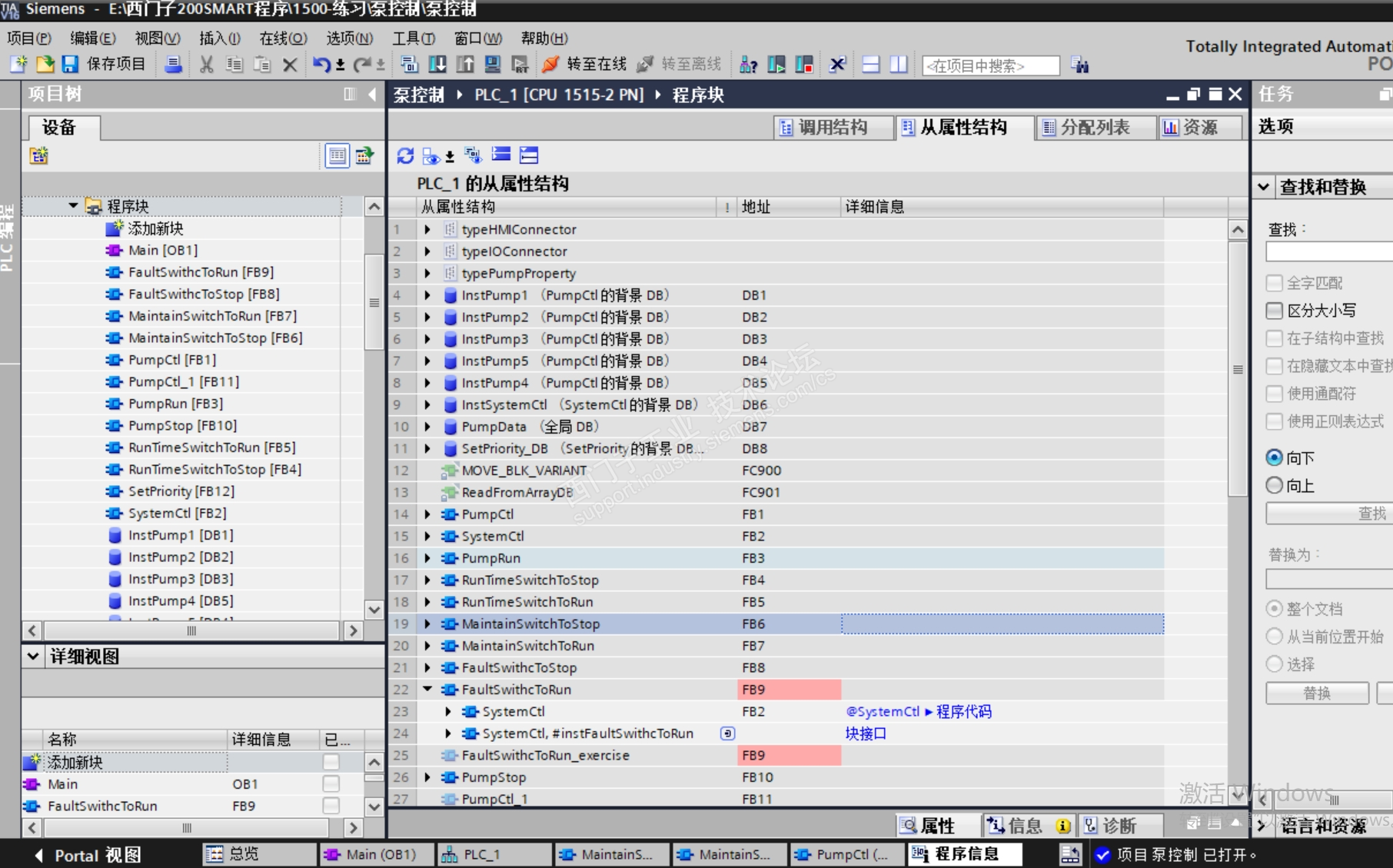Screen dimensions: 1393x868
Task: Click the view options eye icon
Action: (431, 155)
